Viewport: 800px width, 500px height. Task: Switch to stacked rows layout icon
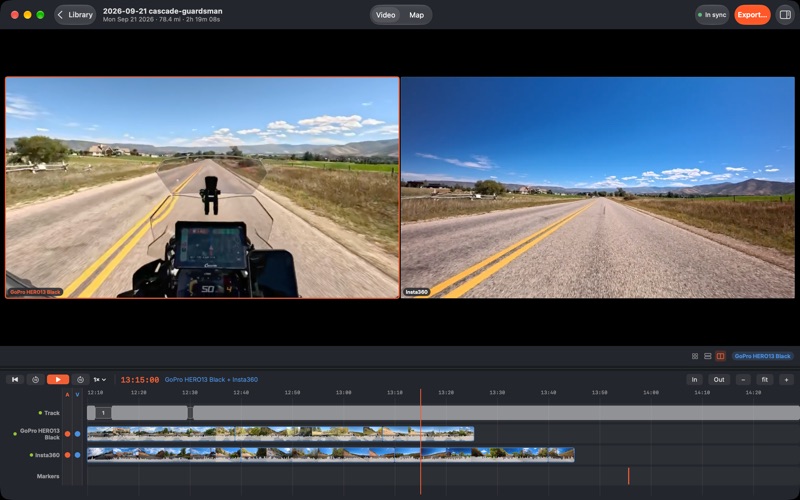tap(708, 356)
